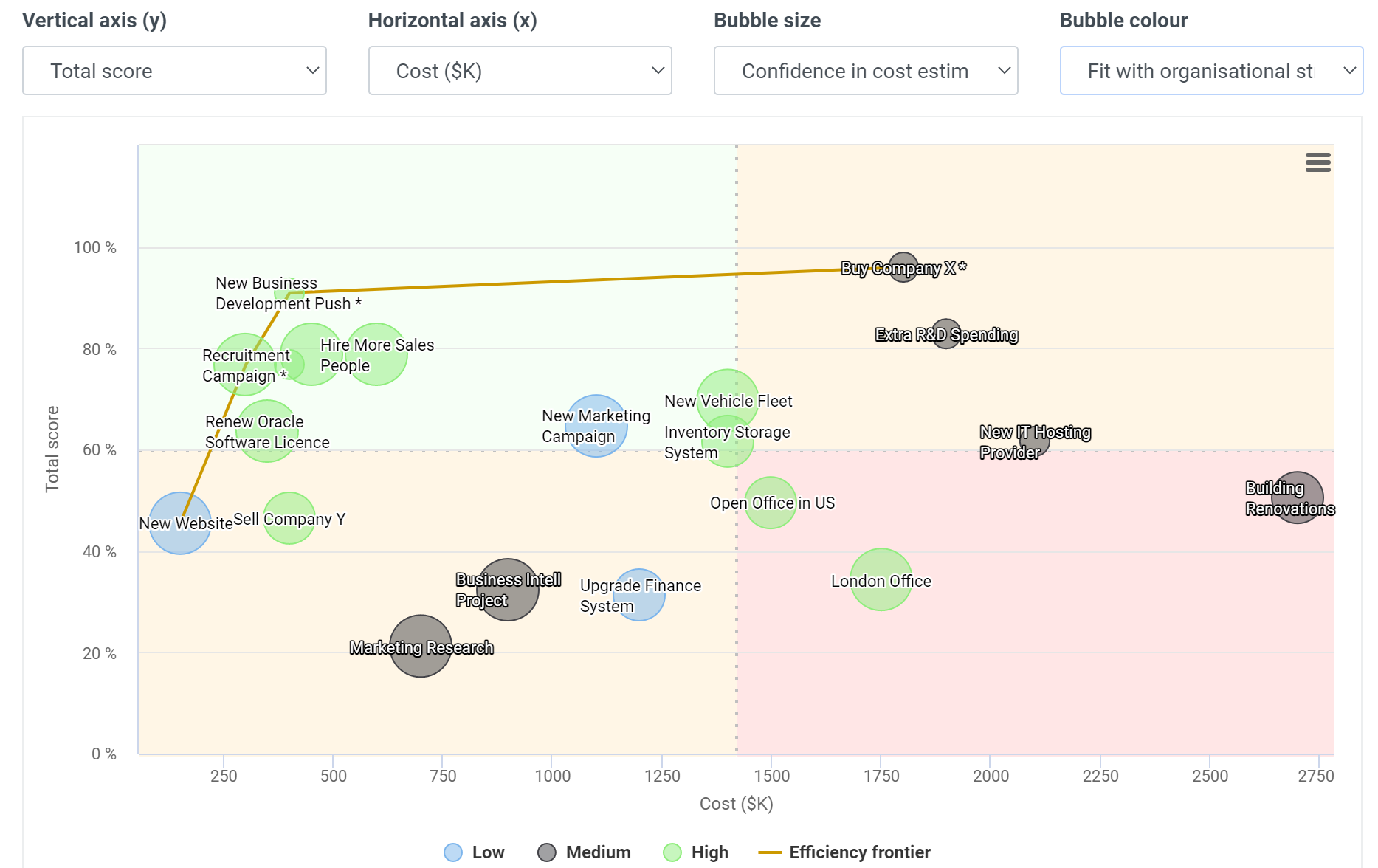
Task: Click the Marketing Research bubble
Action: point(420,646)
